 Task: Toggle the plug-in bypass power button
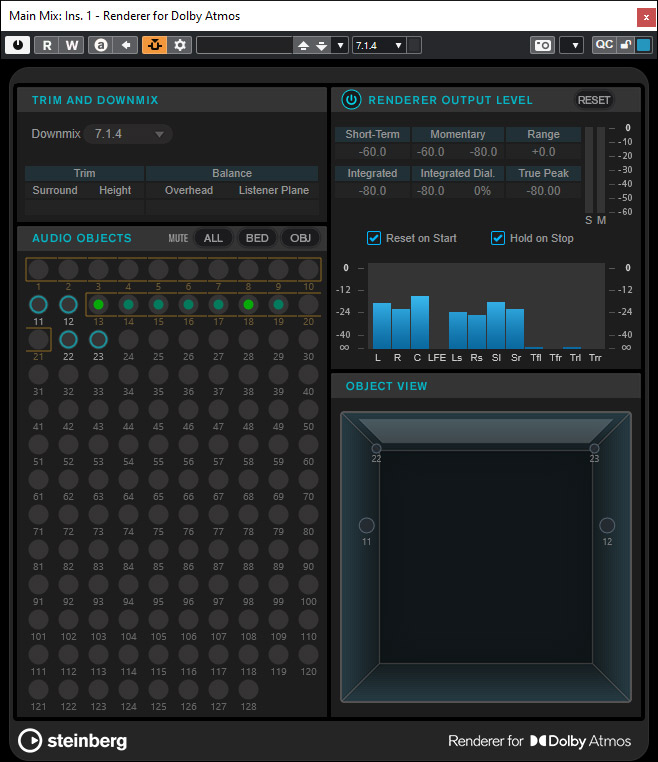click(17, 45)
